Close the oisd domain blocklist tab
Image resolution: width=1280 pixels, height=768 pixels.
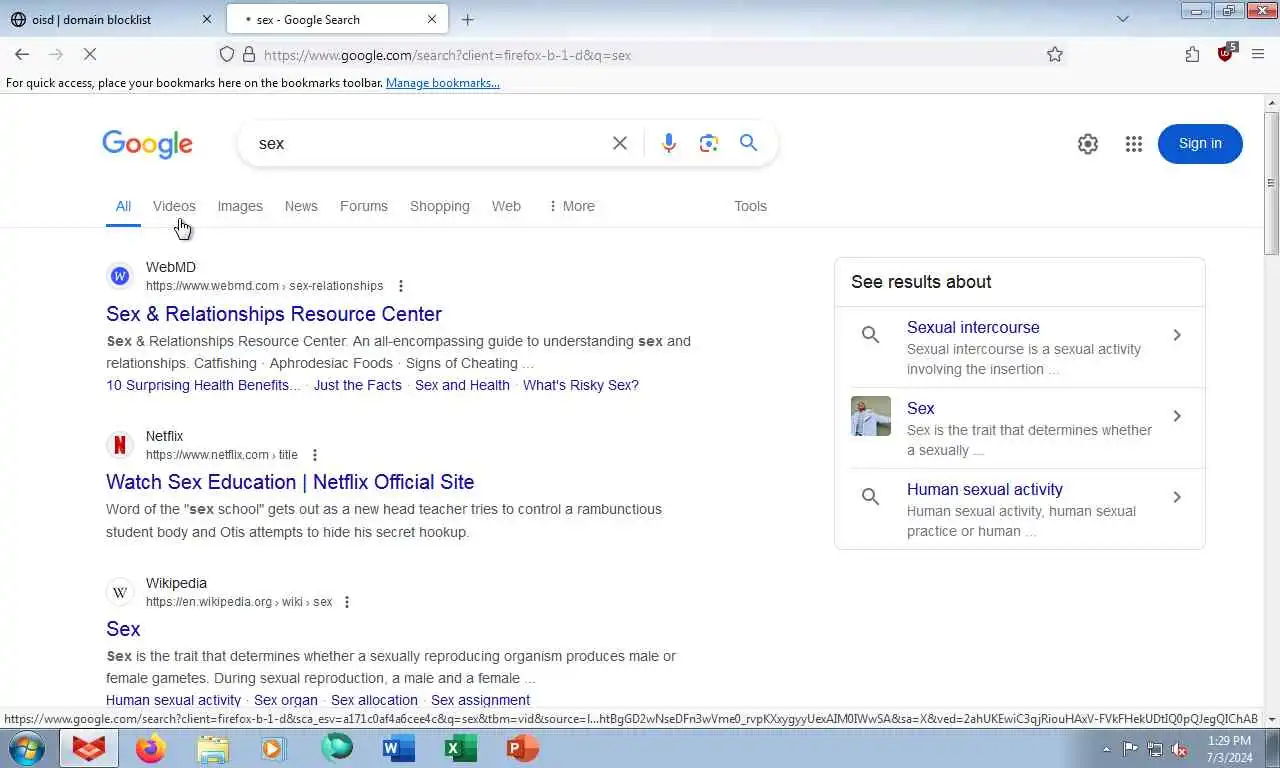(x=207, y=19)
